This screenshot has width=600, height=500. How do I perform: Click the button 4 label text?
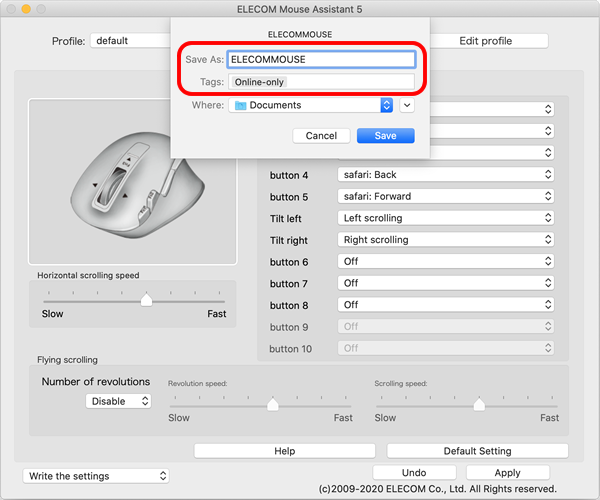[289, 175]
